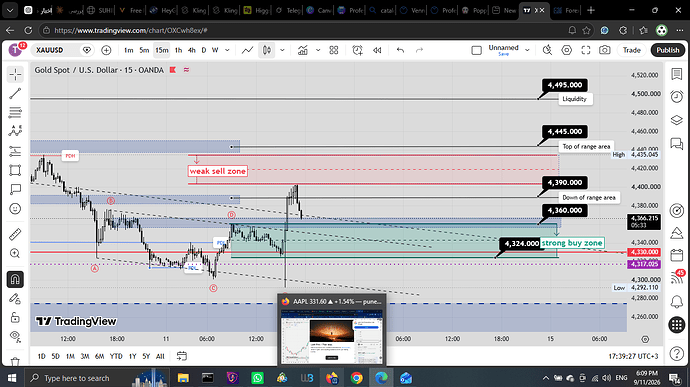Toggle stay in drawing mode
This screenshot has height=387, width=690.
[x=15, y=299]
